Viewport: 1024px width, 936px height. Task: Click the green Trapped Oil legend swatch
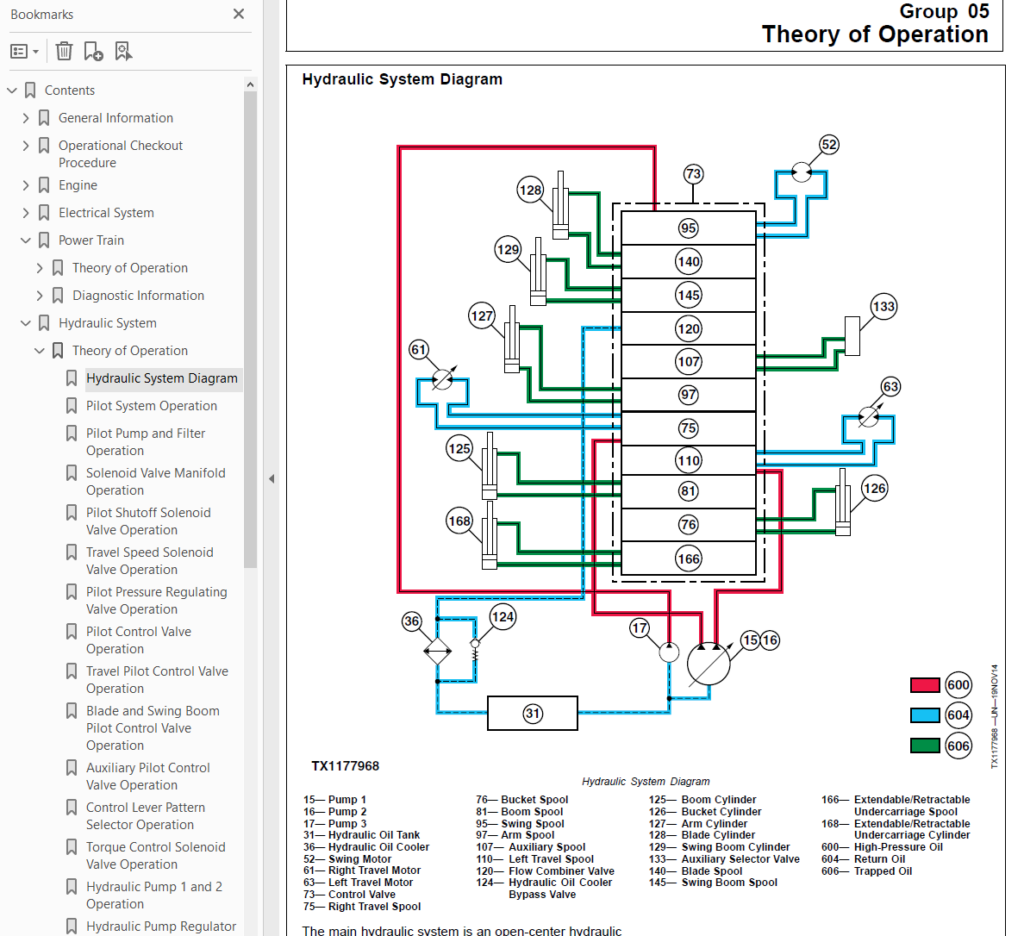click(x=925, y=745)
